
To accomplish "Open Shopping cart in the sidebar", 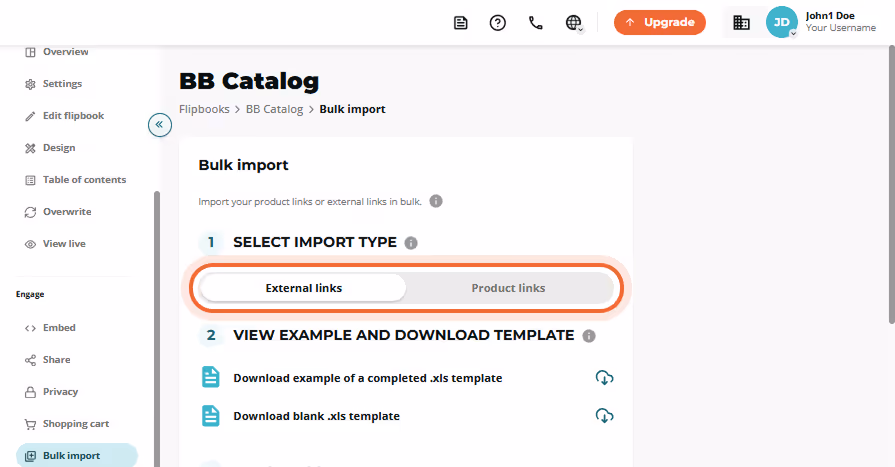I will click(74, 424).
